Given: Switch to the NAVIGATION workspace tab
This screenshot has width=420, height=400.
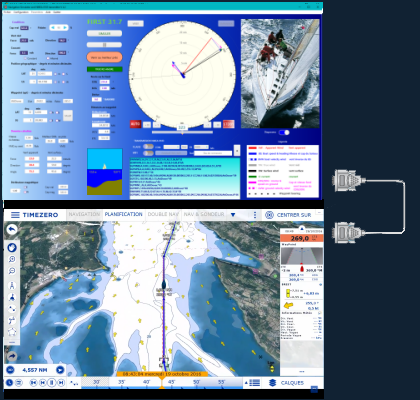Looking at the screenshot, I should point(84,214).
